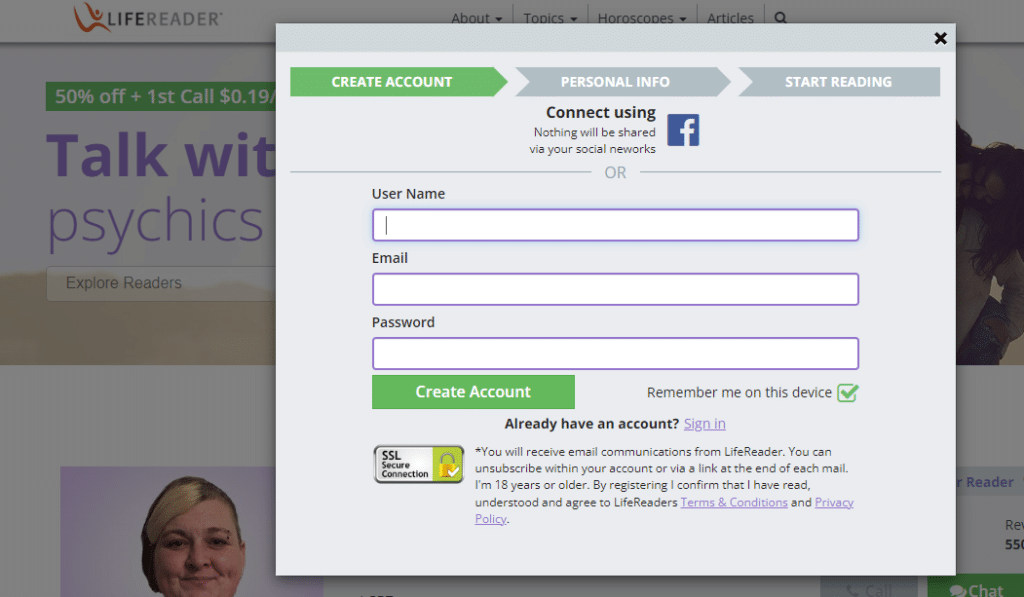Click the green Create Account button
Viewport: 1024px width, 597px height.
(x=473, y=392)
